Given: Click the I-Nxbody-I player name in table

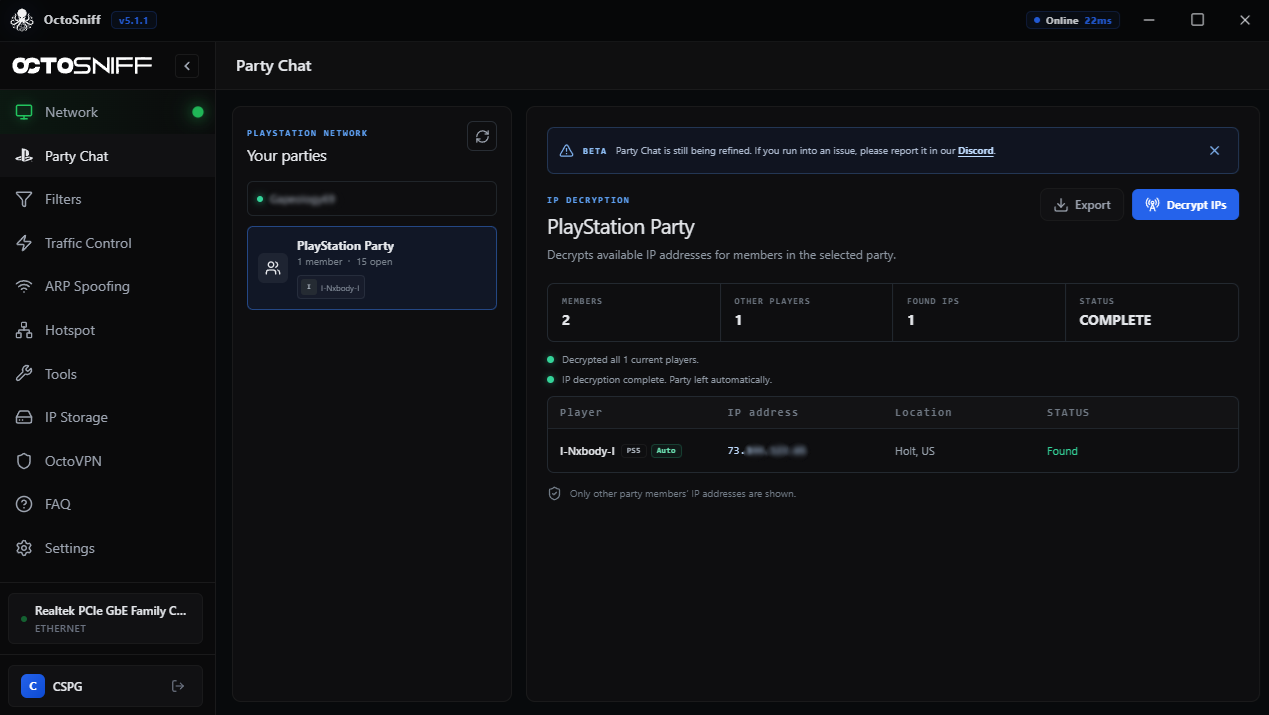Looking at the screenshot, I should point(587,451).
